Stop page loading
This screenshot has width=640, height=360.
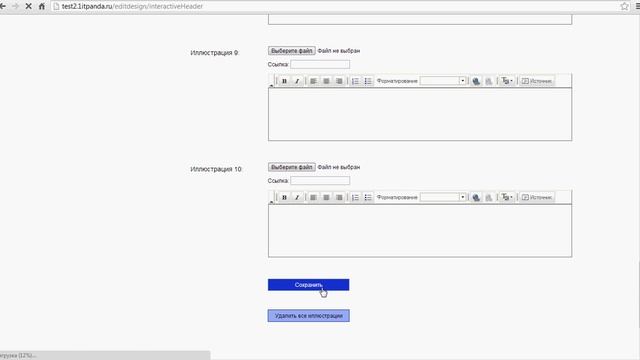point(29,6)
